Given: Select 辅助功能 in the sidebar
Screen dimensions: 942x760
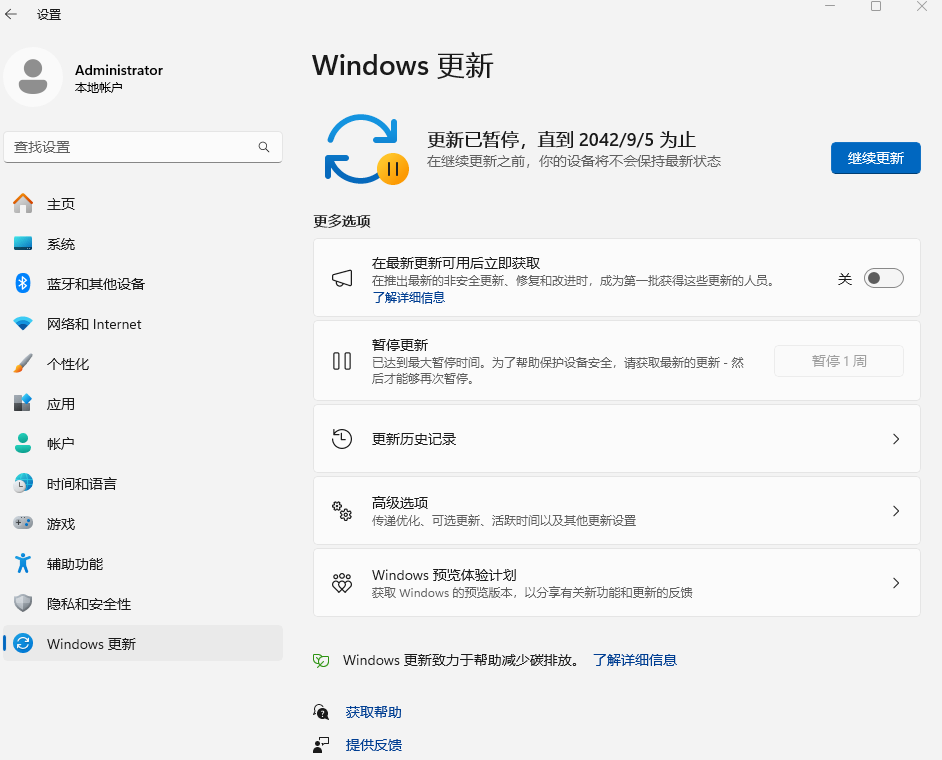Looking at the screenshot, I should [x=143, y=564].
